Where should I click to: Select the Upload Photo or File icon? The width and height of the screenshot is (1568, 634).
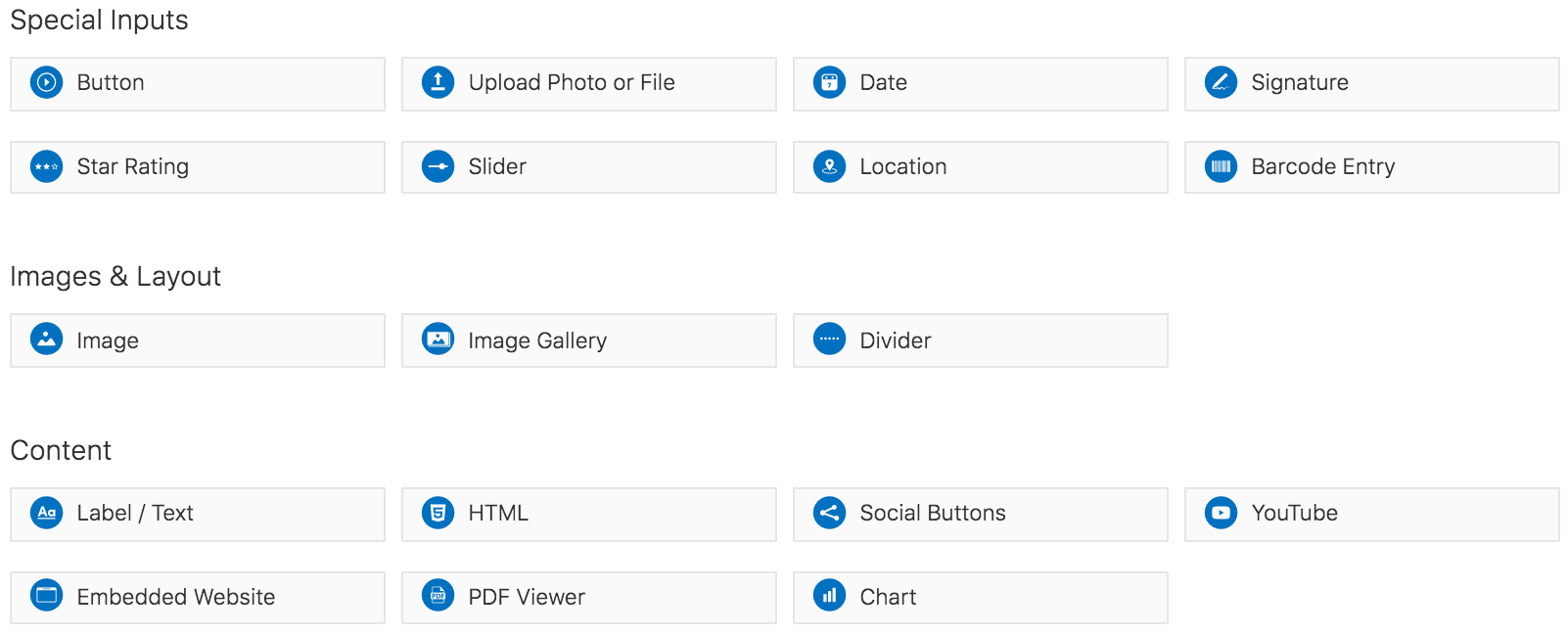coord(438,82)
